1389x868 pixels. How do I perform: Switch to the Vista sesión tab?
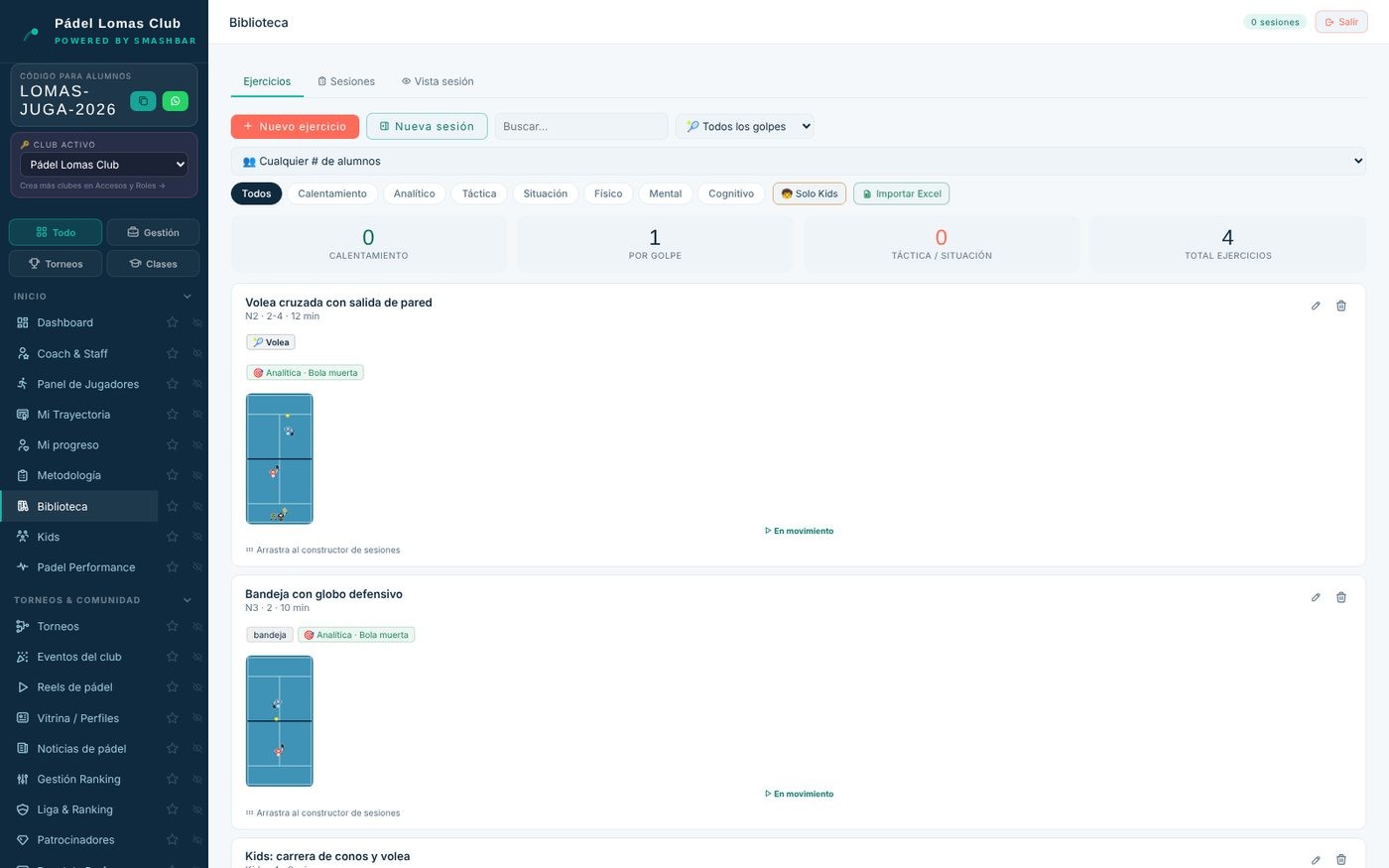[438, 81]
